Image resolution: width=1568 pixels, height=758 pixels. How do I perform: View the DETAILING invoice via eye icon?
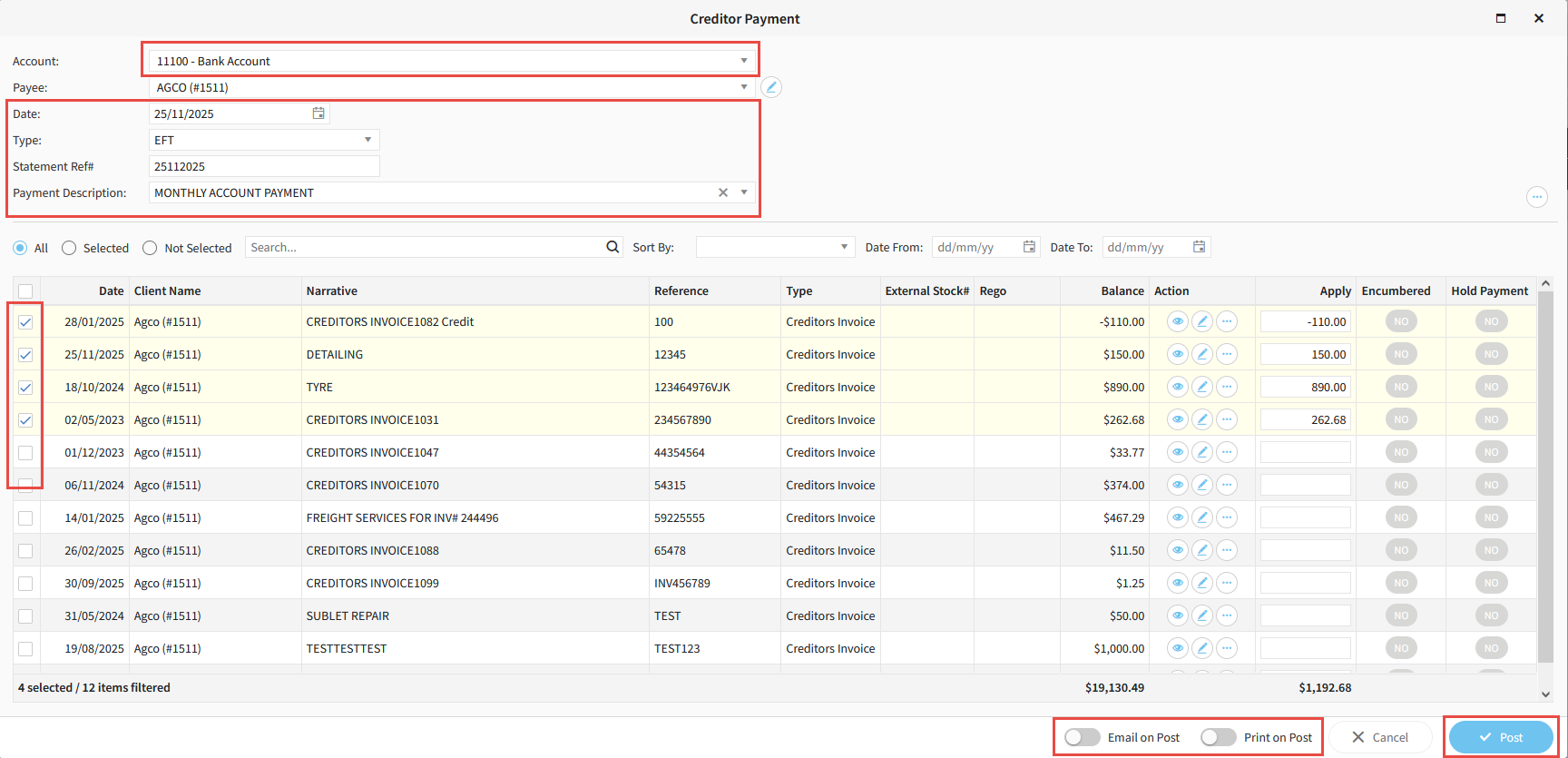[1177, 354]
